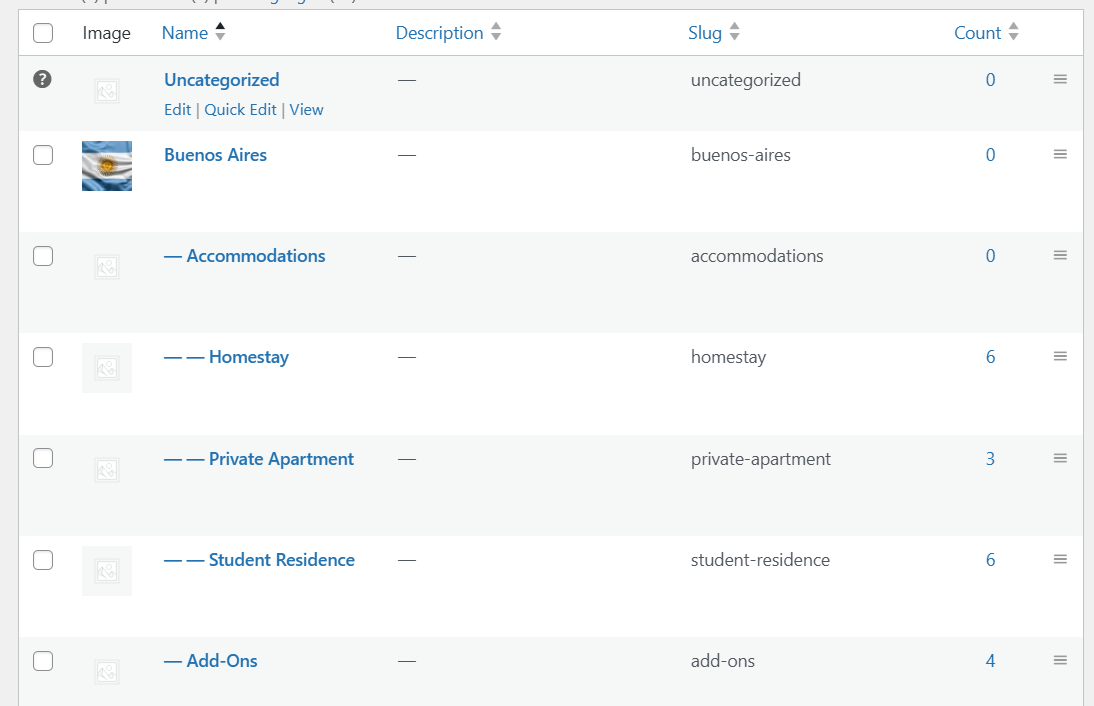Image resolution: width=1094 pixels, height=706 pixels.
Task: Click Quick Edit under Uncategorized
Action: coord(240,110)
